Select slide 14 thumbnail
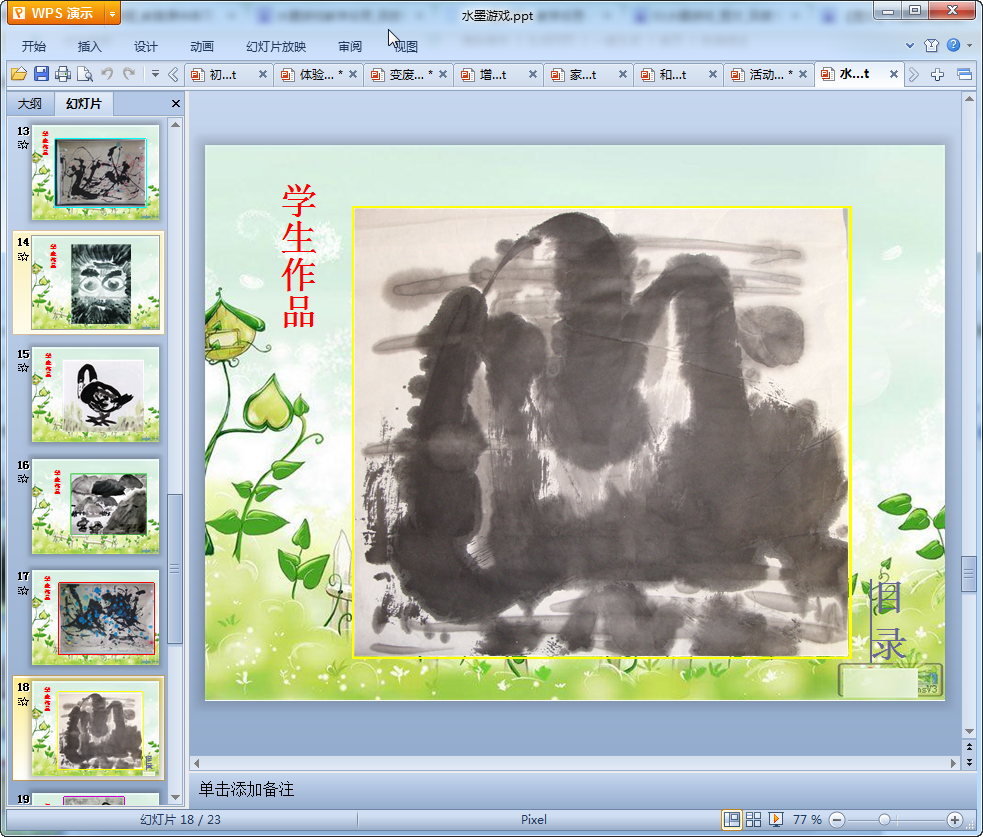This screenshot has height=837, width=983. click(95, 283)
